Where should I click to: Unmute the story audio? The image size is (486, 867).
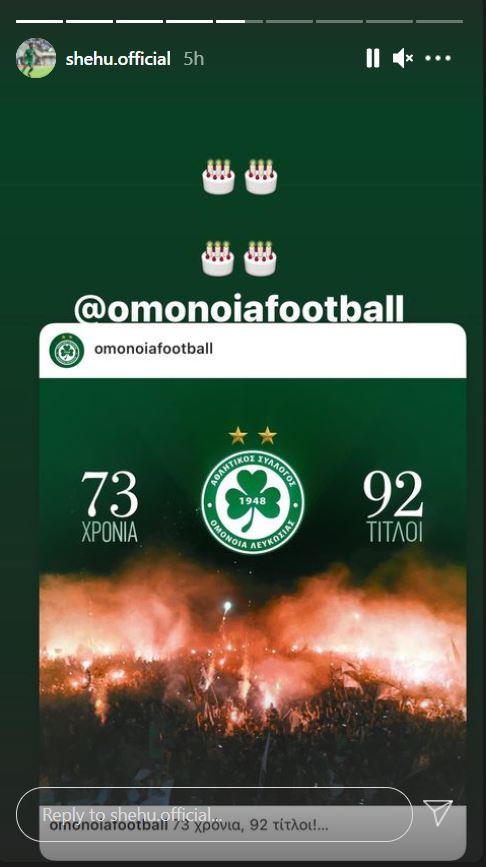(x=403, y=58)
